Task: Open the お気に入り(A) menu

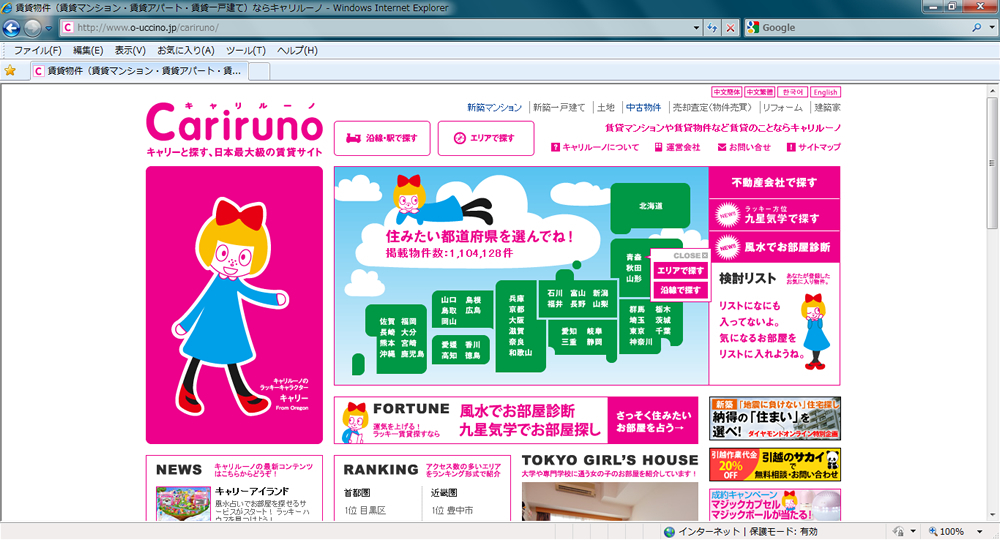Action: coord(186,50)
